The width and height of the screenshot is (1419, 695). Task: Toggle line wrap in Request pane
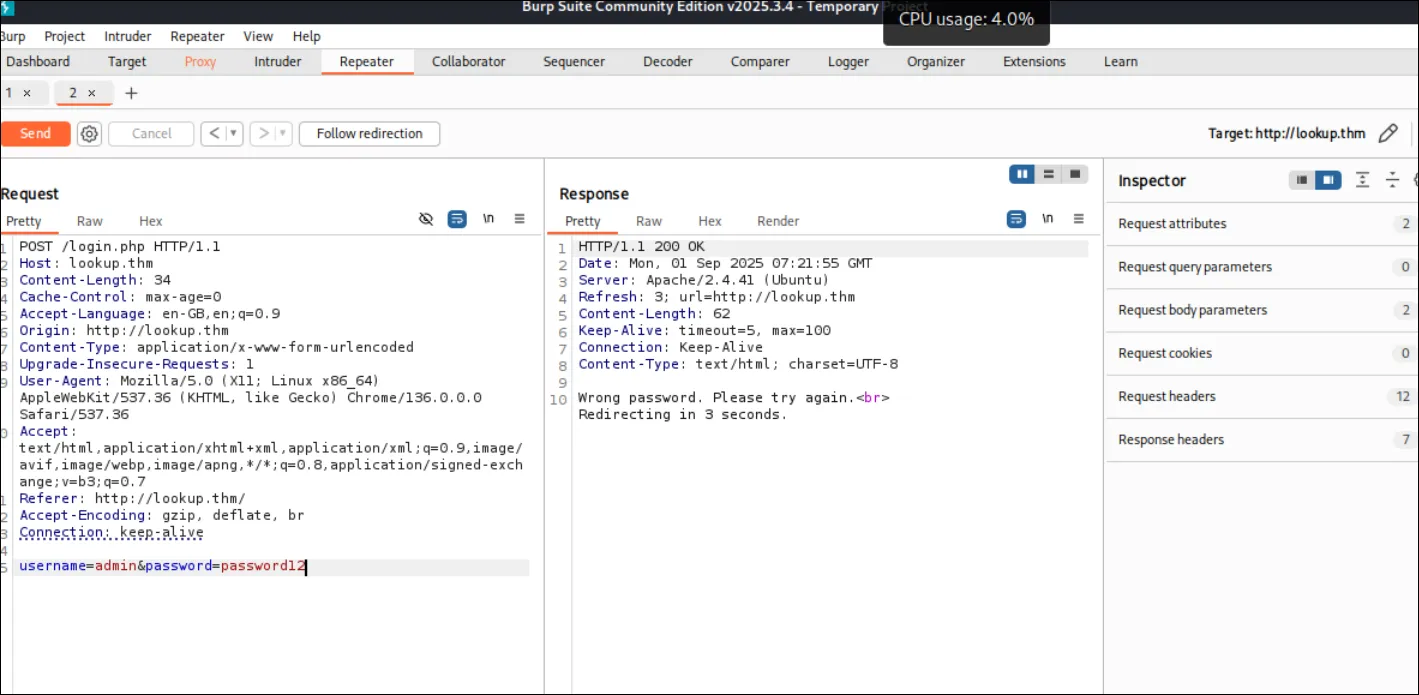pyautogui.click(x=457, y=219)
